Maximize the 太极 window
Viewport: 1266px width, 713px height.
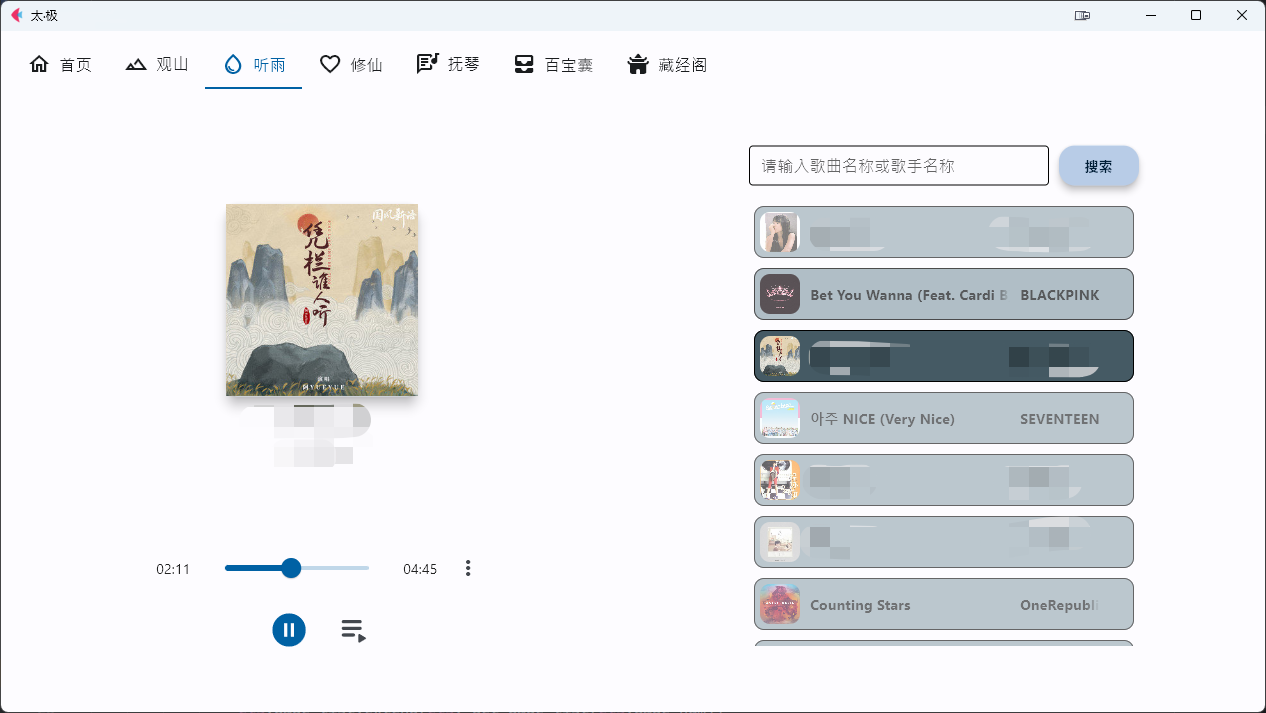coord(1196,15)
